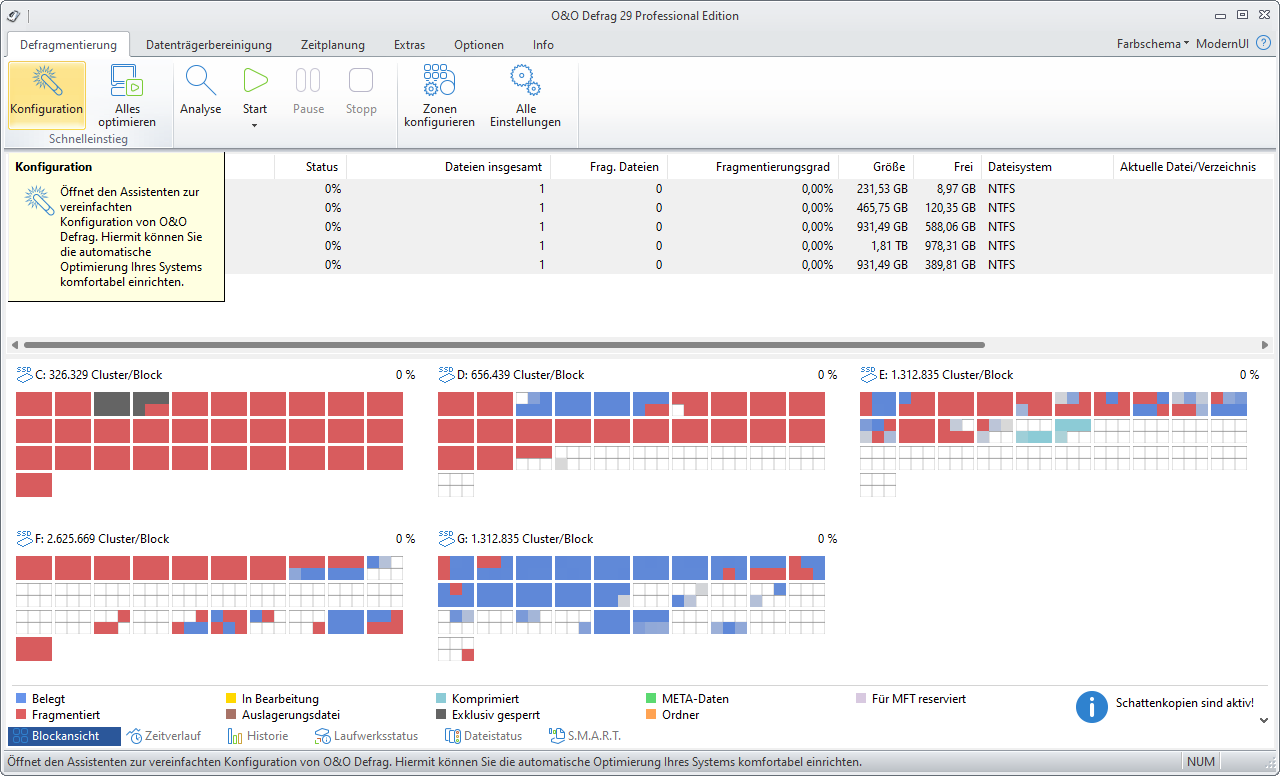1280x776 pixels.
Task: Sort by the Frei column header
Action: (947, 167)
